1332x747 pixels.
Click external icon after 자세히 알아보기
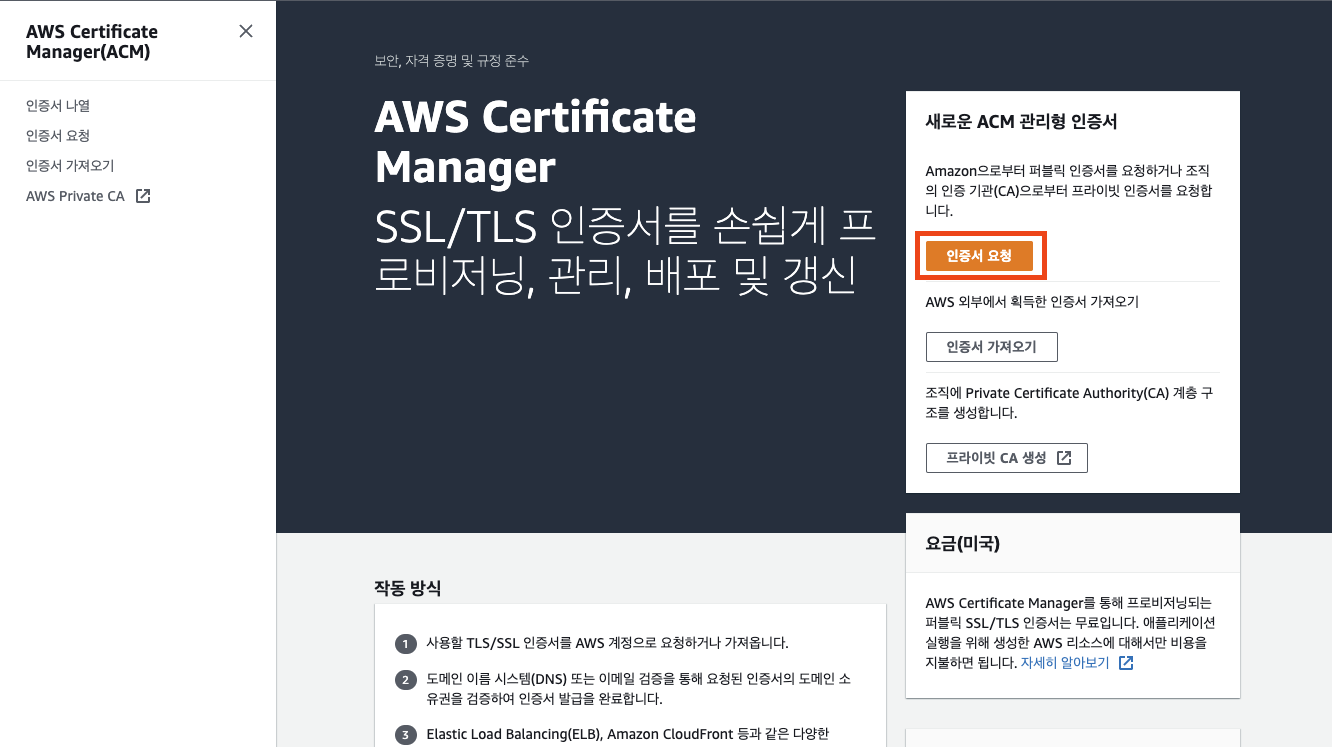coord(1126,663)
